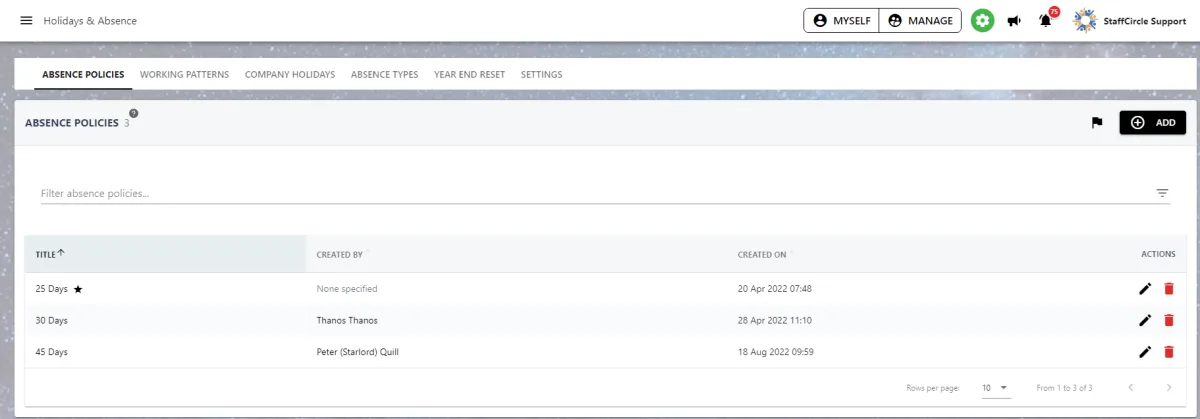Open the announcements megaphone icon

[1014, 20]
